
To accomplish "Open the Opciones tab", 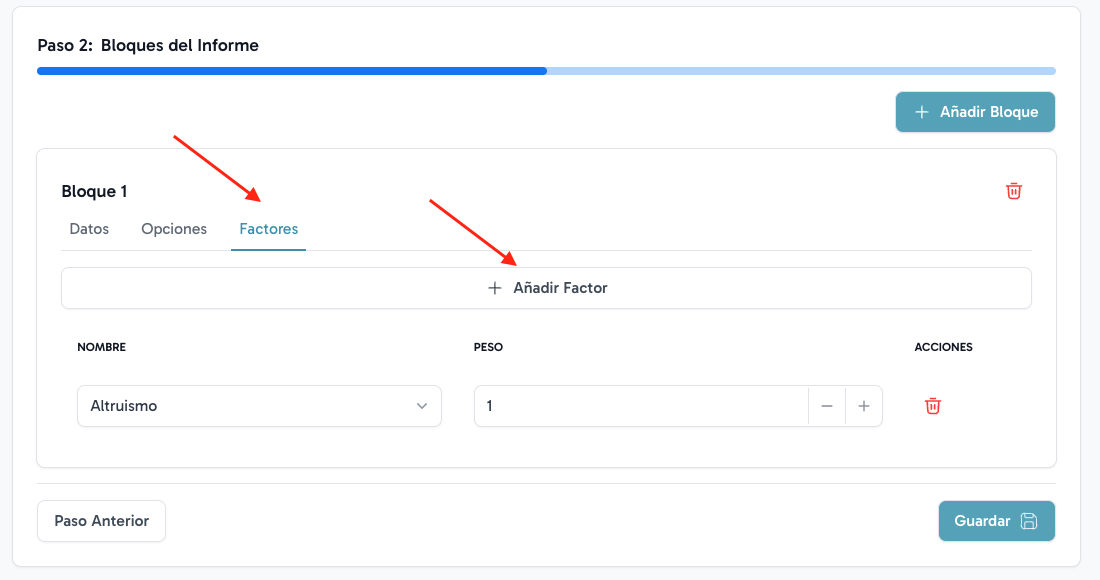I will click(174, 229).
